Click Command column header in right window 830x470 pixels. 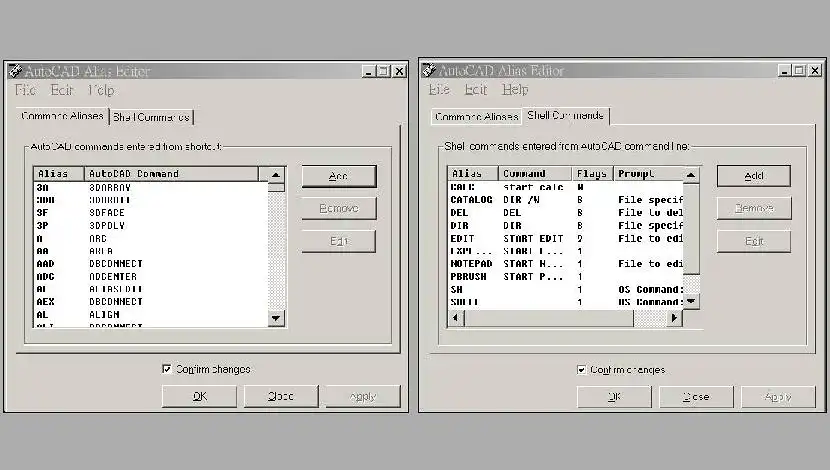[x=535, y=174]
